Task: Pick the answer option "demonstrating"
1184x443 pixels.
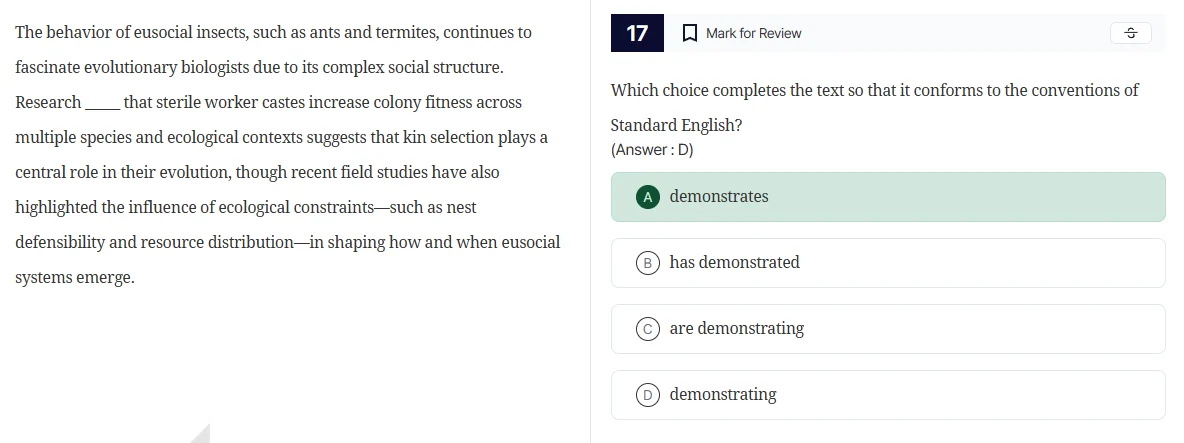Action: (722, 394)
